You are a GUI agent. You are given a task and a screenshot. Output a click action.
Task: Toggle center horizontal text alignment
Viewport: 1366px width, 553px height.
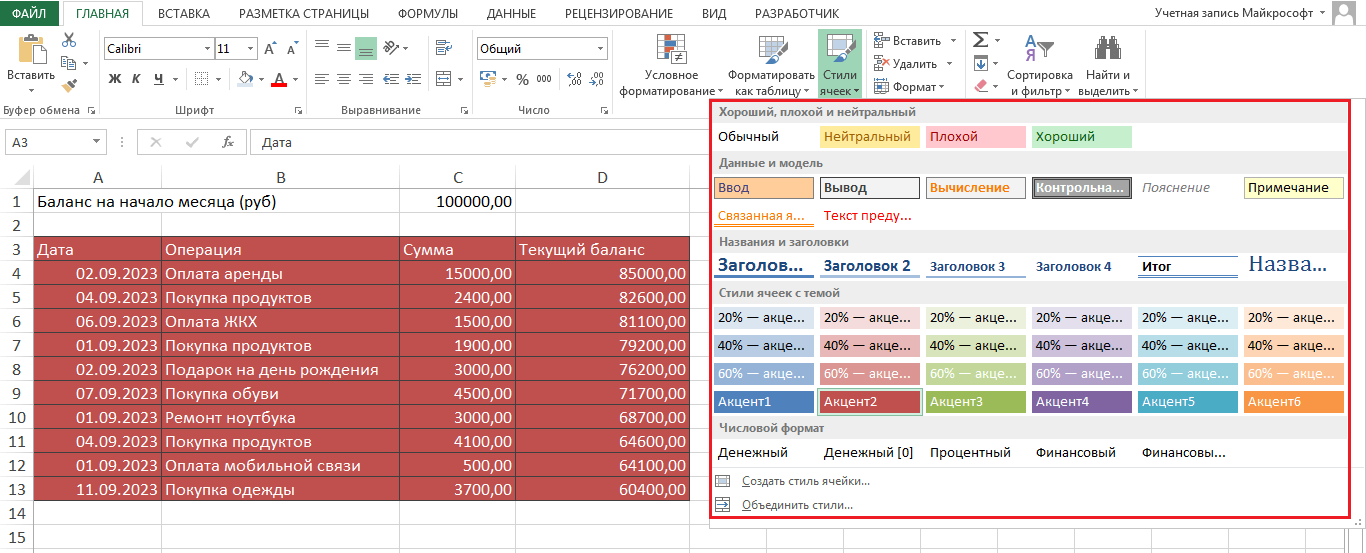(344, 79)
